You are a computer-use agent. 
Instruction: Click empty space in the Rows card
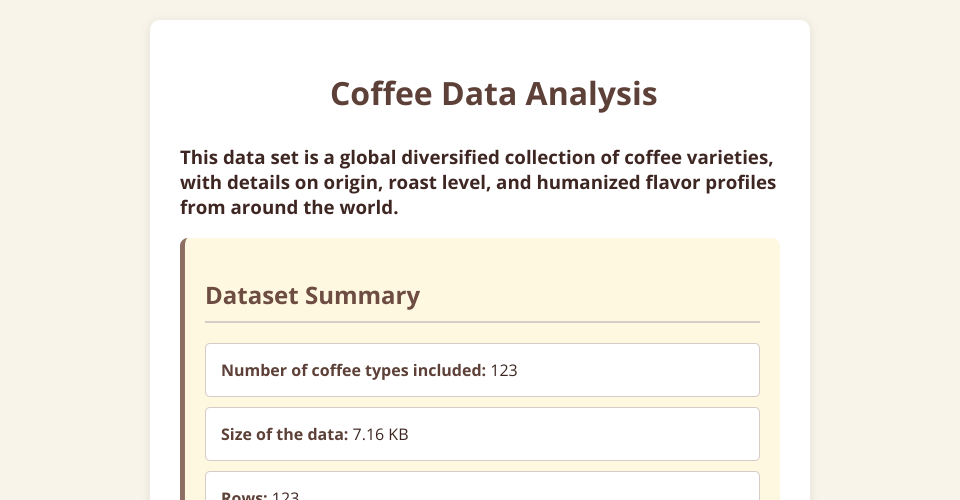click(550, 490)
